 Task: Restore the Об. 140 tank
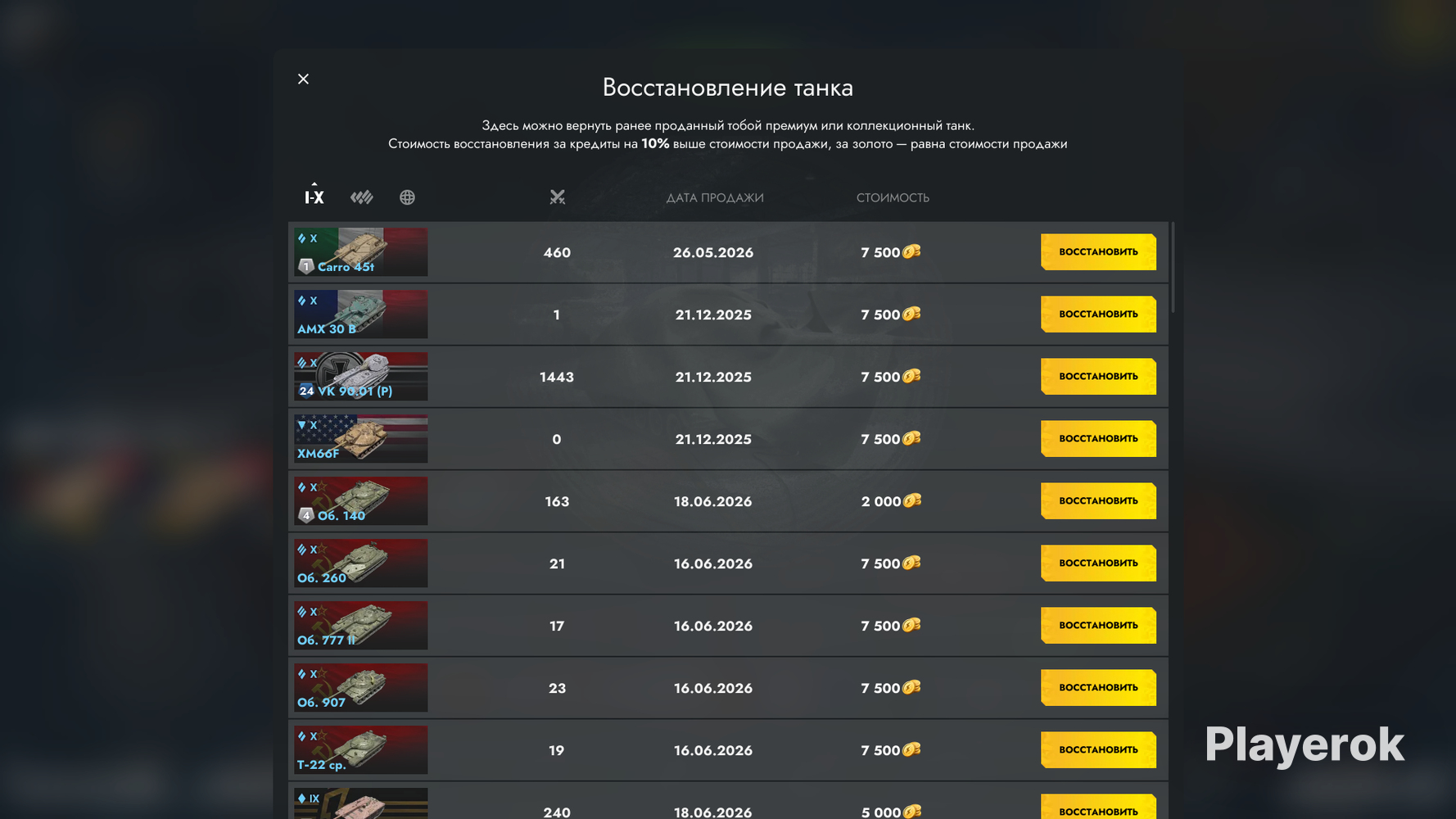1098,501
